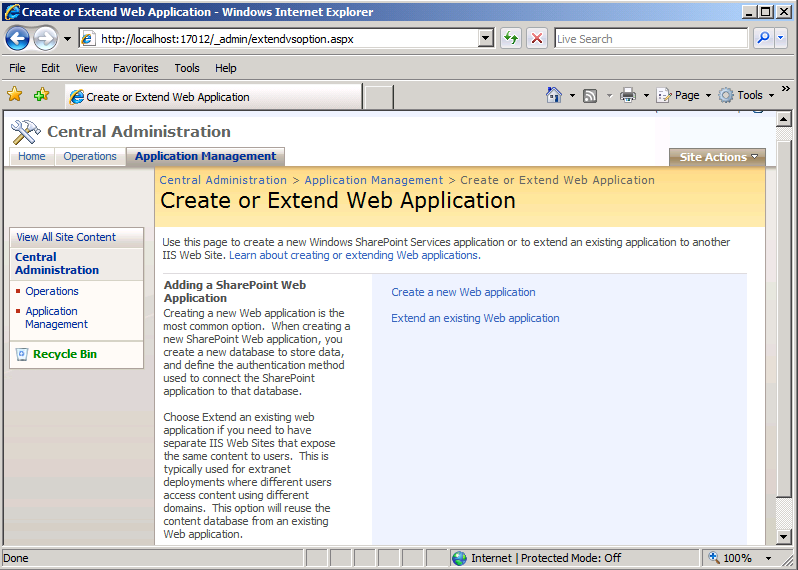Viewport: 798px width, 570px height.
Task: Stop loading with the red X icon
Action: pos(536,39)
